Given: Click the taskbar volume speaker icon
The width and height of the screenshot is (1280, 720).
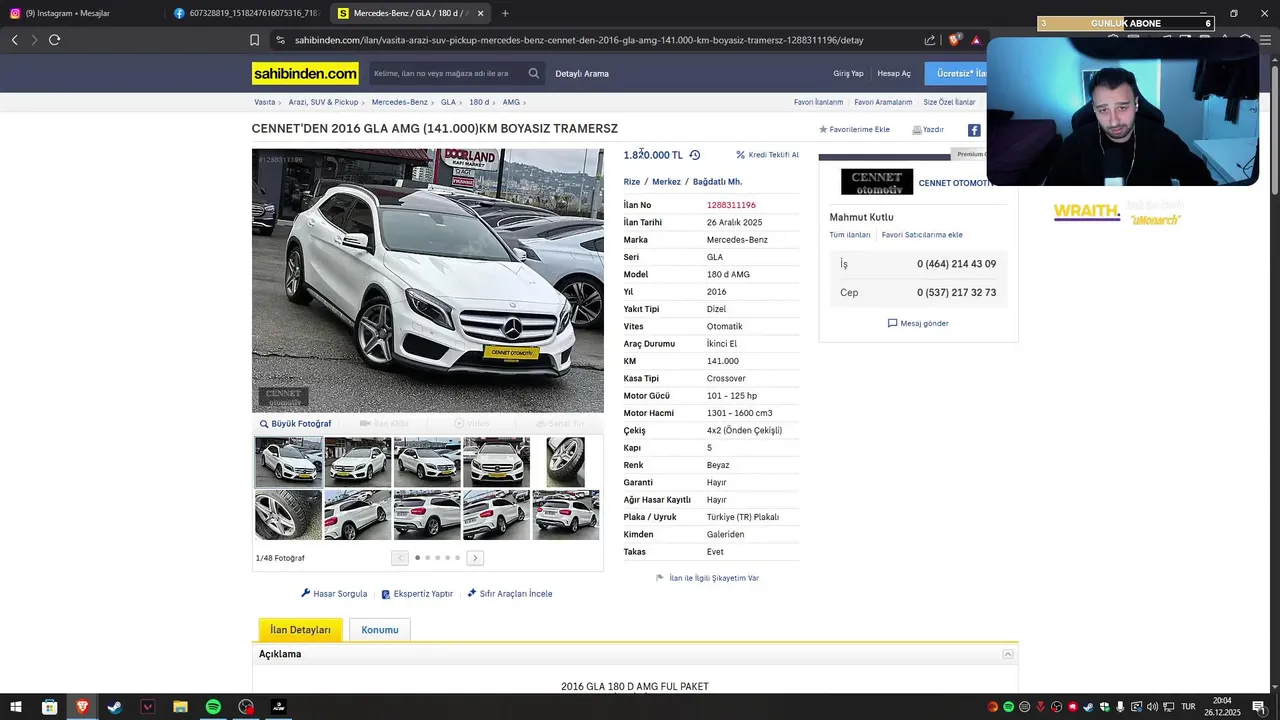Looking at the screenshot, I should tap(1152, 707).
